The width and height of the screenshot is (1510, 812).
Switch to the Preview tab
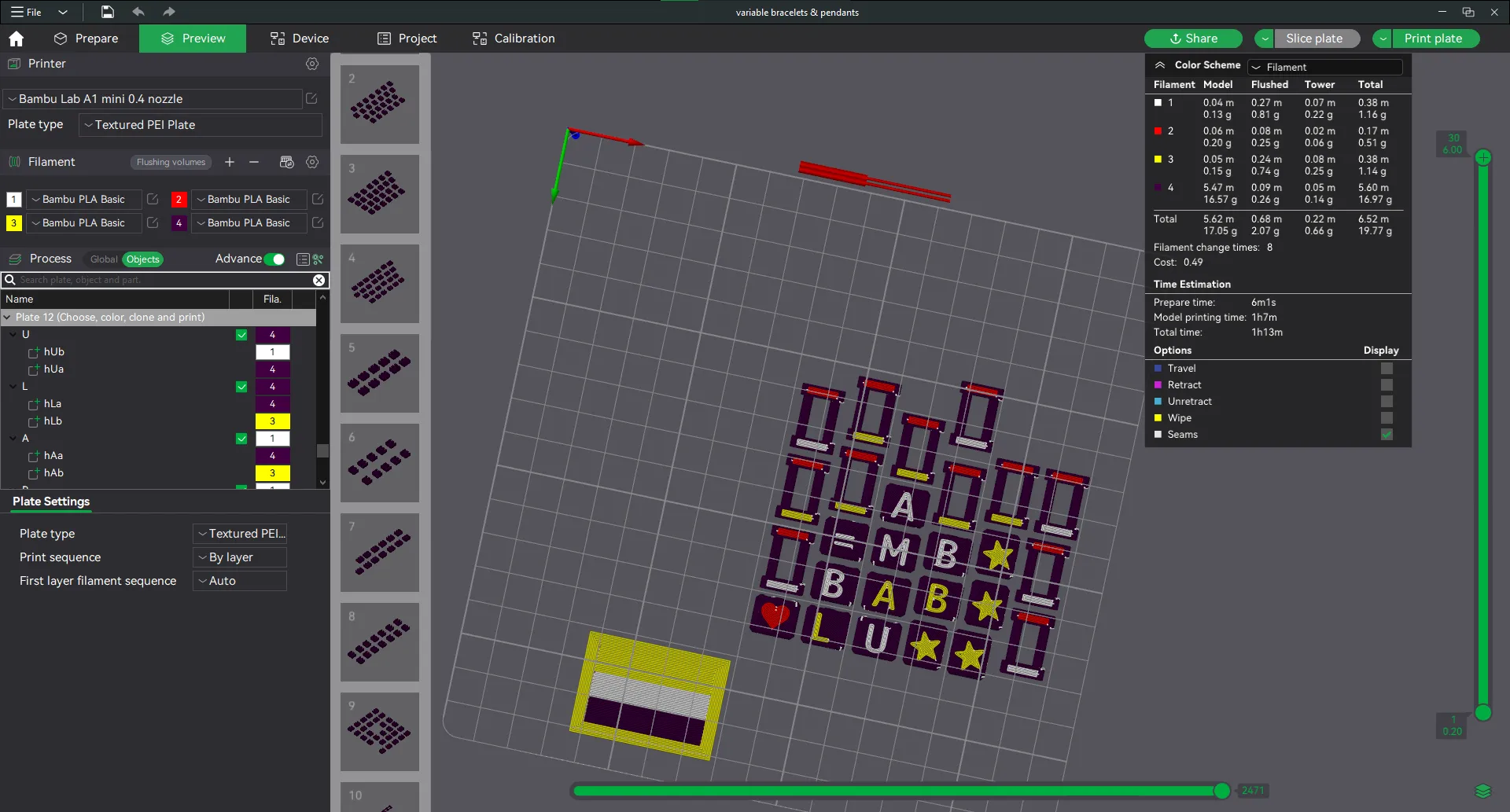coord(193,39)
